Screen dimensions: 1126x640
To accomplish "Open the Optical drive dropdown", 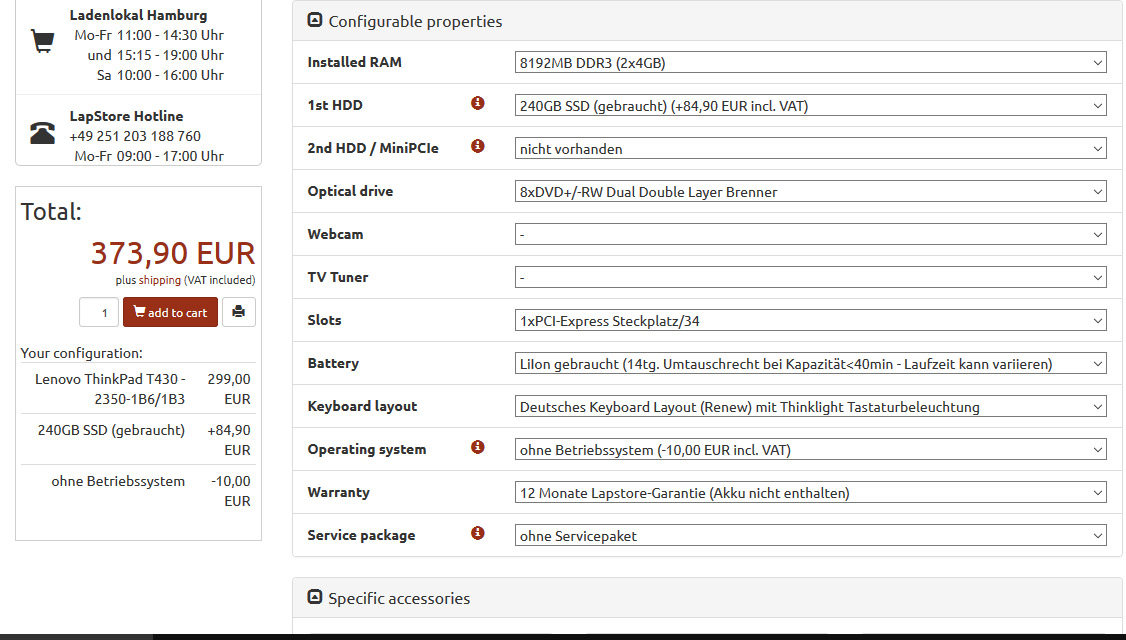I will click(810, 192).
